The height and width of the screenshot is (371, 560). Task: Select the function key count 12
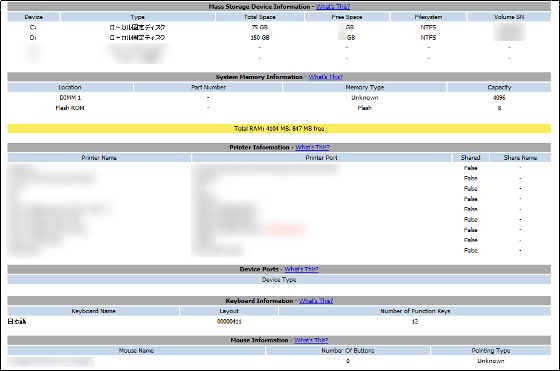pyautogui.click(x=415, y=321)
